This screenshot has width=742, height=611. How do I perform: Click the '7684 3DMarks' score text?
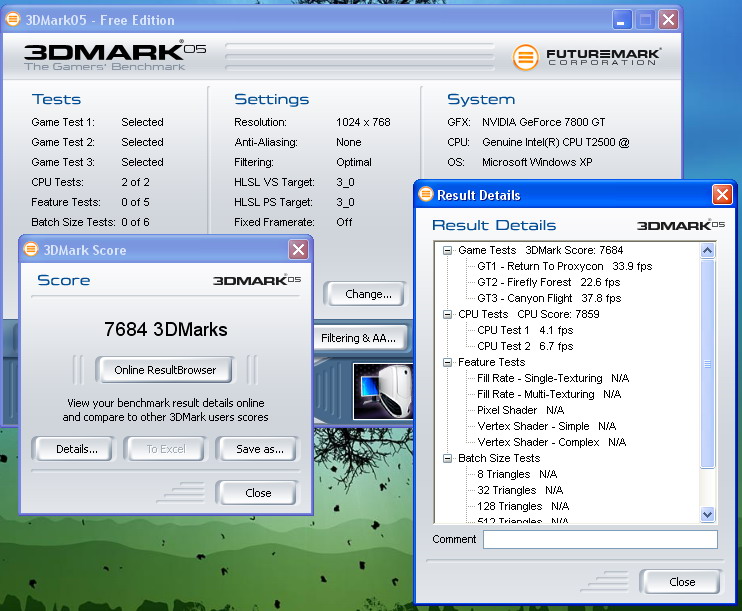tap(165, 329)
